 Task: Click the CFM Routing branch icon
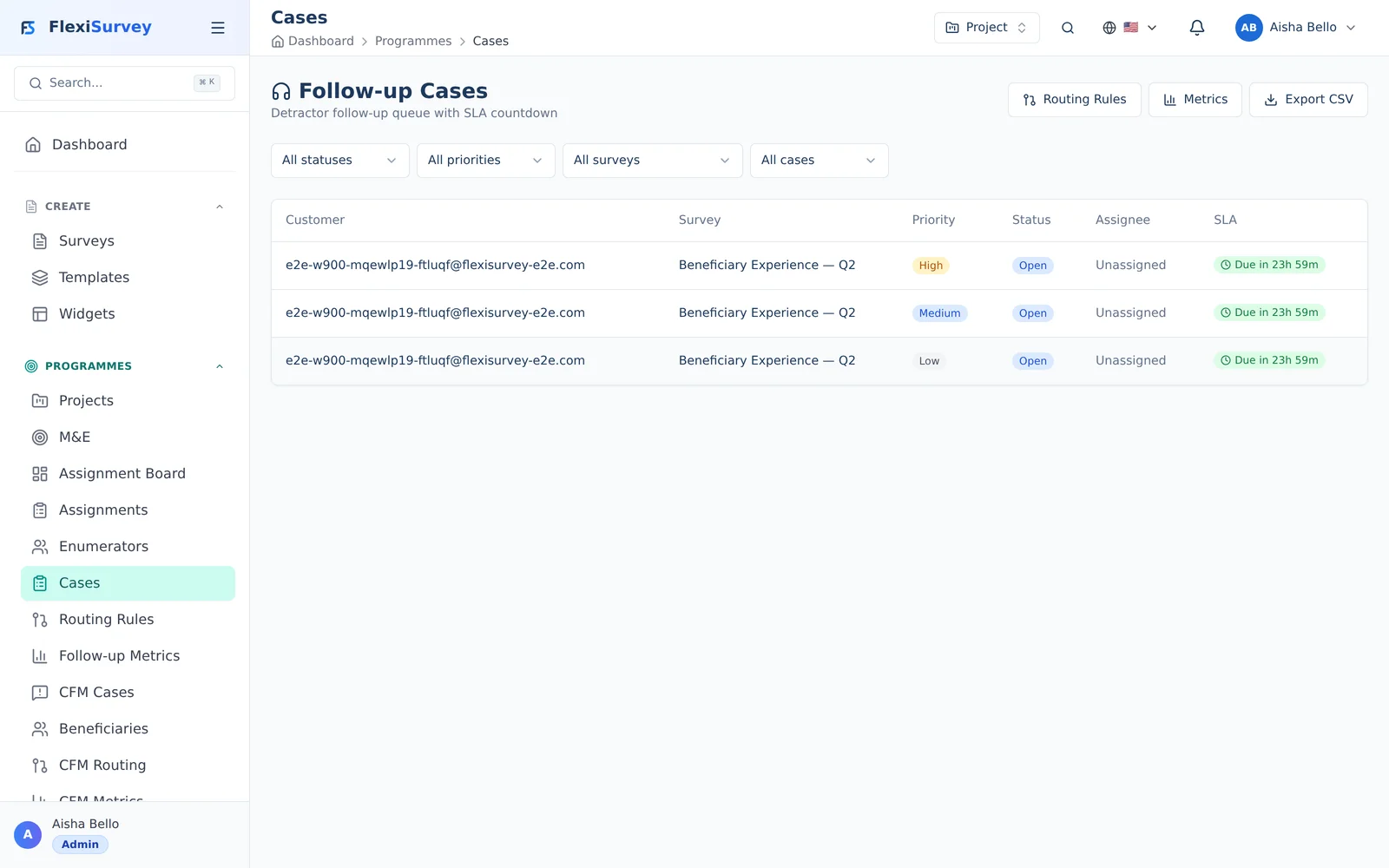click(x=40, y=766)
